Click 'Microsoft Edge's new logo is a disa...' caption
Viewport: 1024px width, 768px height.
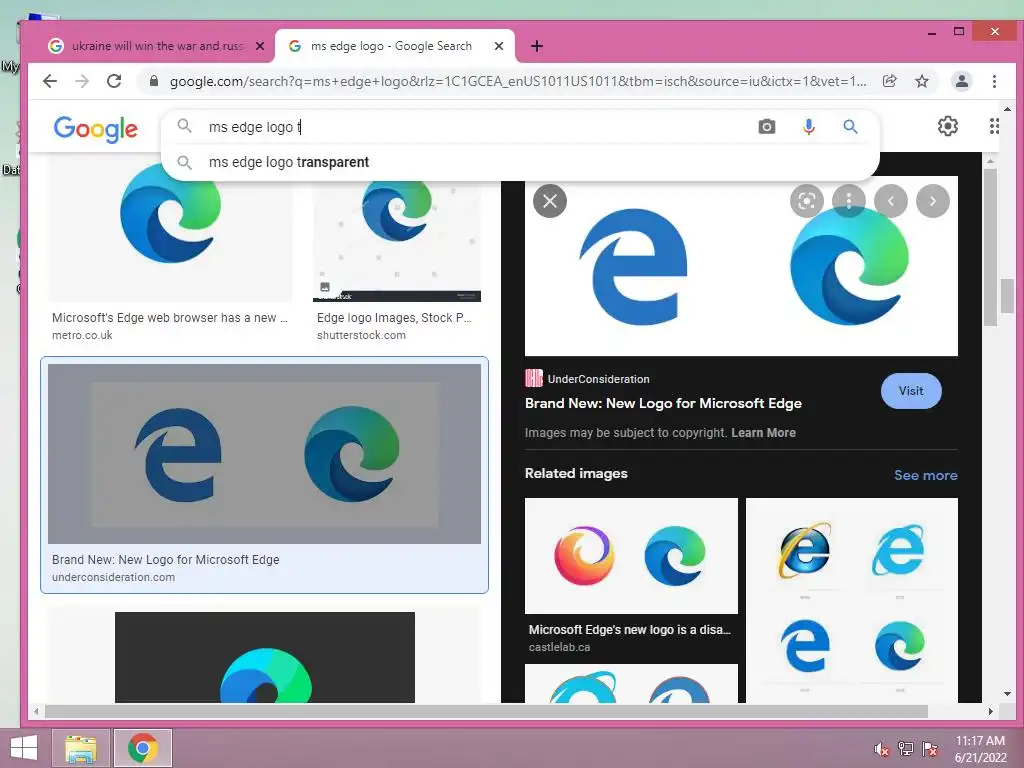tap(630, 630)
